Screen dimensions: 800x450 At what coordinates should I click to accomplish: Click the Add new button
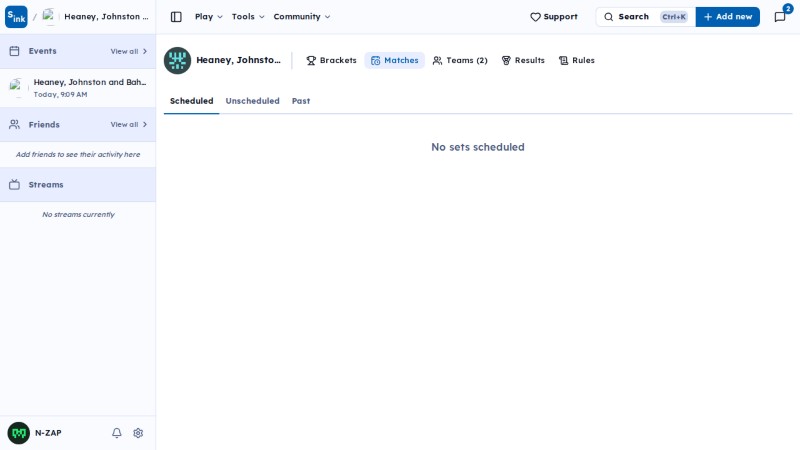(x=728, y=17)
